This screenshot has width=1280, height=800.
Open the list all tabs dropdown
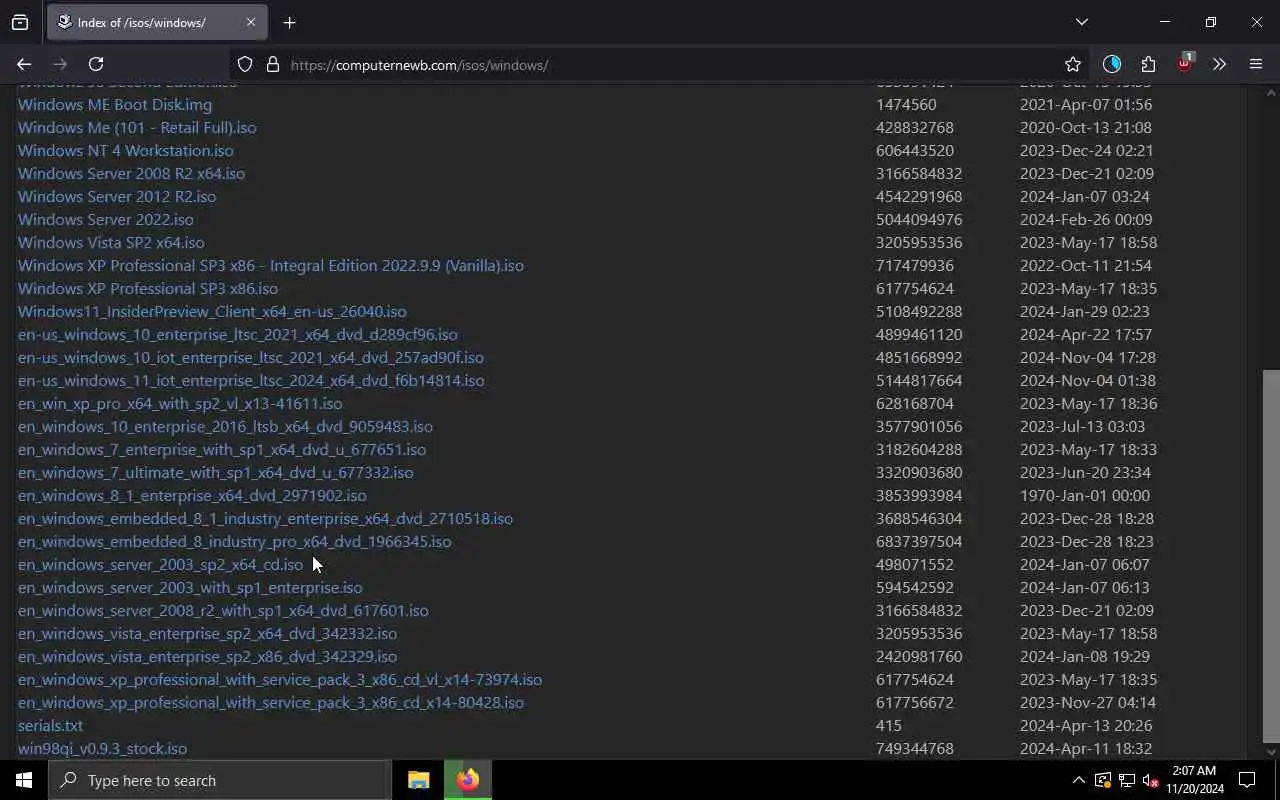coord(1081,22)
